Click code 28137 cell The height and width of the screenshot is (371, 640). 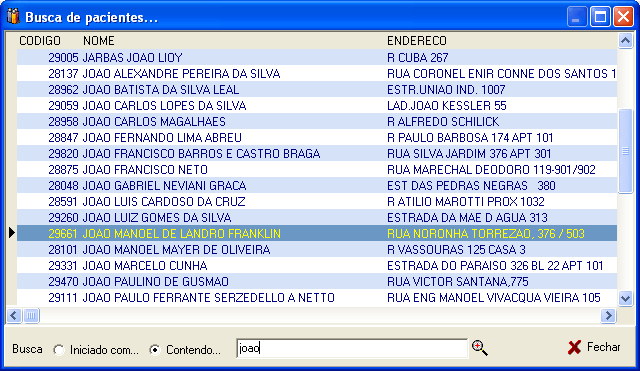pos(63,73)
